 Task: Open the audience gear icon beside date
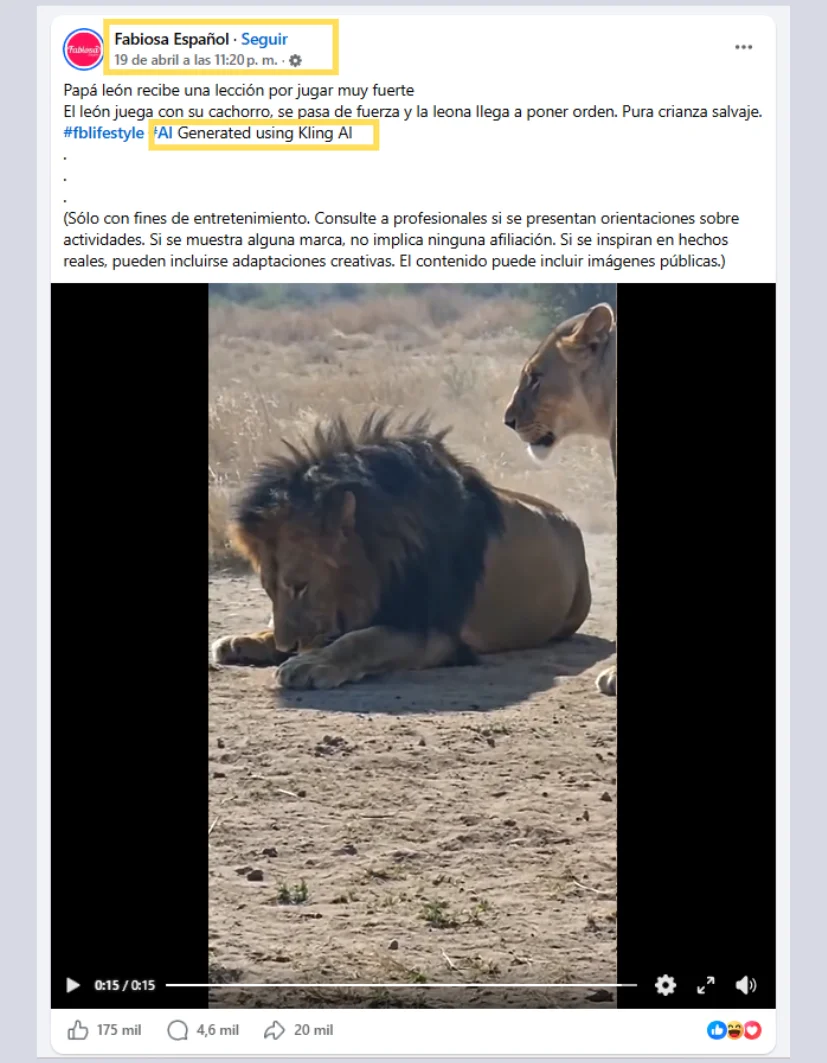pyautogui.click(x=295, y=60)
